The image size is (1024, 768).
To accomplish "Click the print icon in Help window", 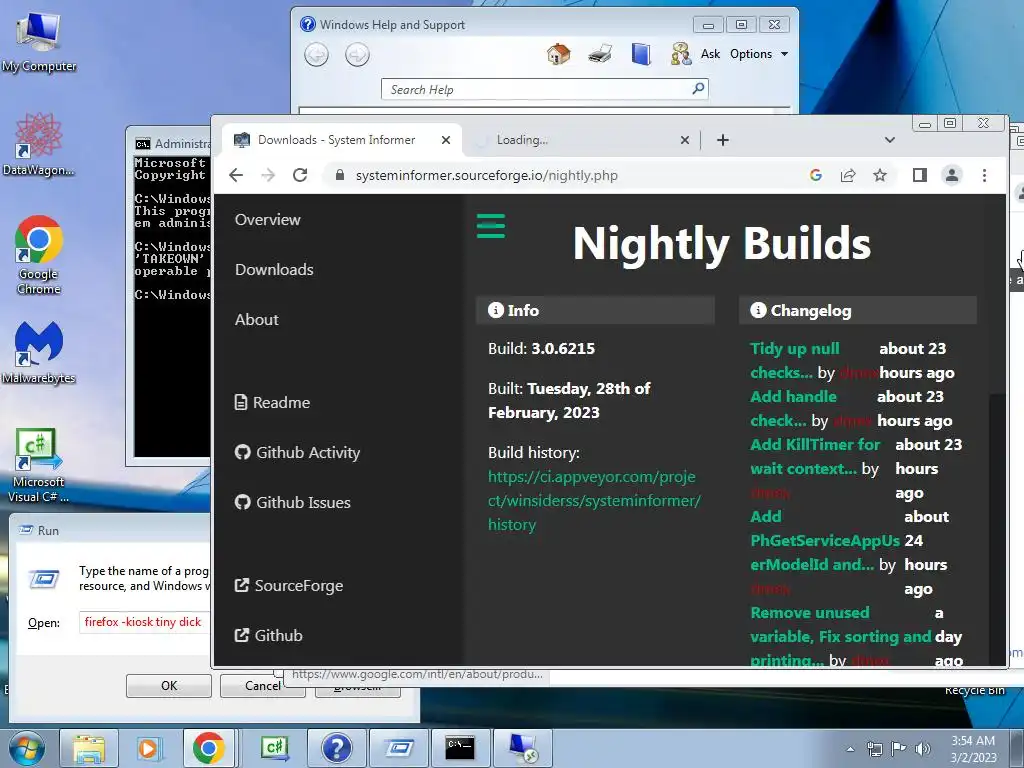I will (x=600, y=54).
